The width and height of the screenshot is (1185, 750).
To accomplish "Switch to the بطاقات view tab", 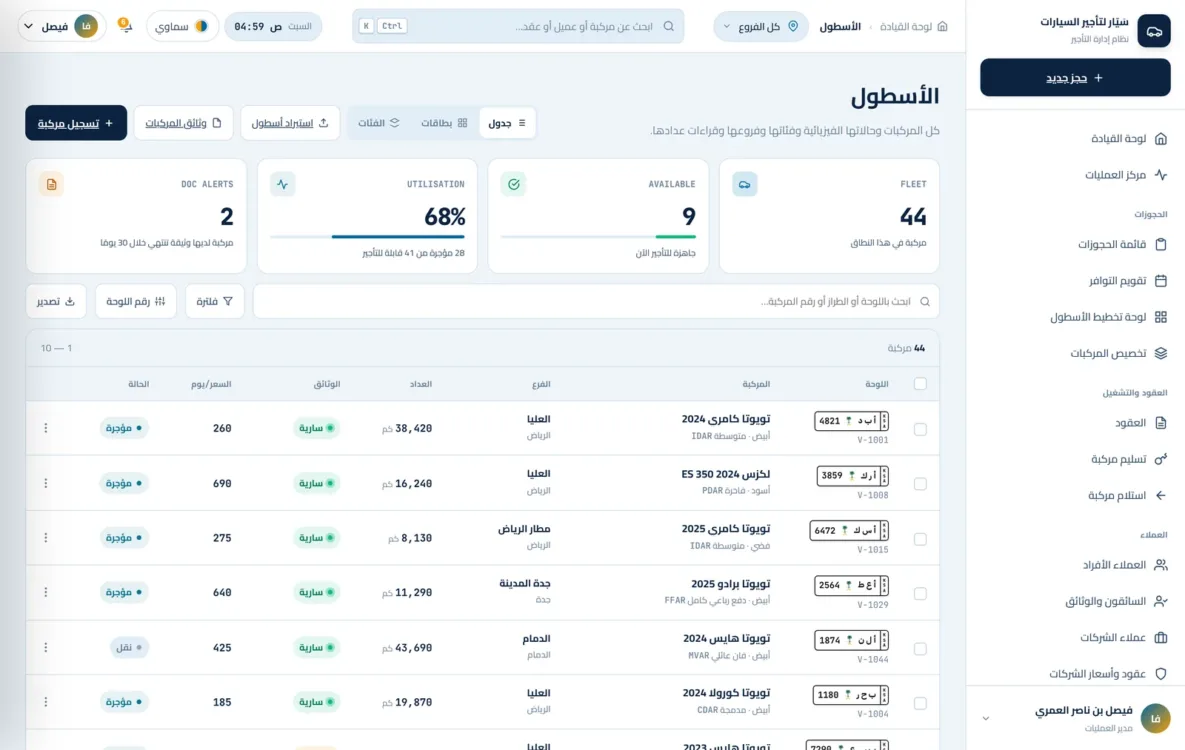I will click(444, 123).
